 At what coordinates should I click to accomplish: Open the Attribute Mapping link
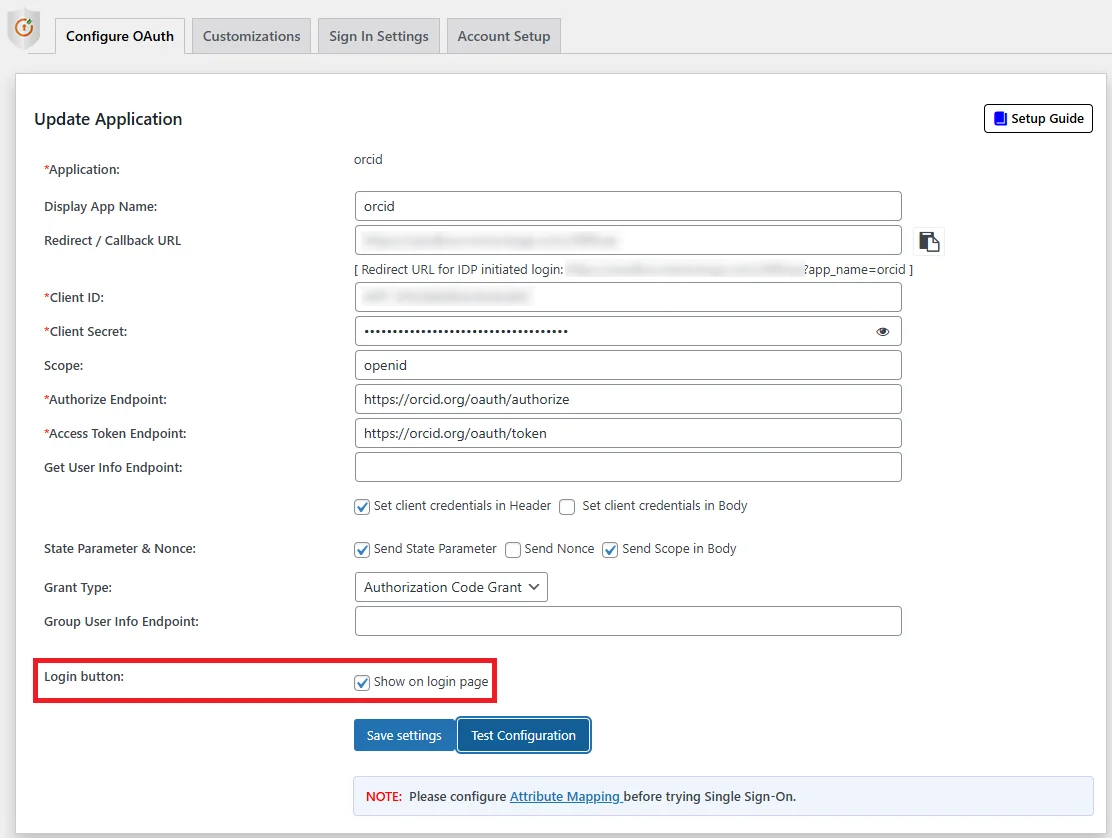click(566, 796)
